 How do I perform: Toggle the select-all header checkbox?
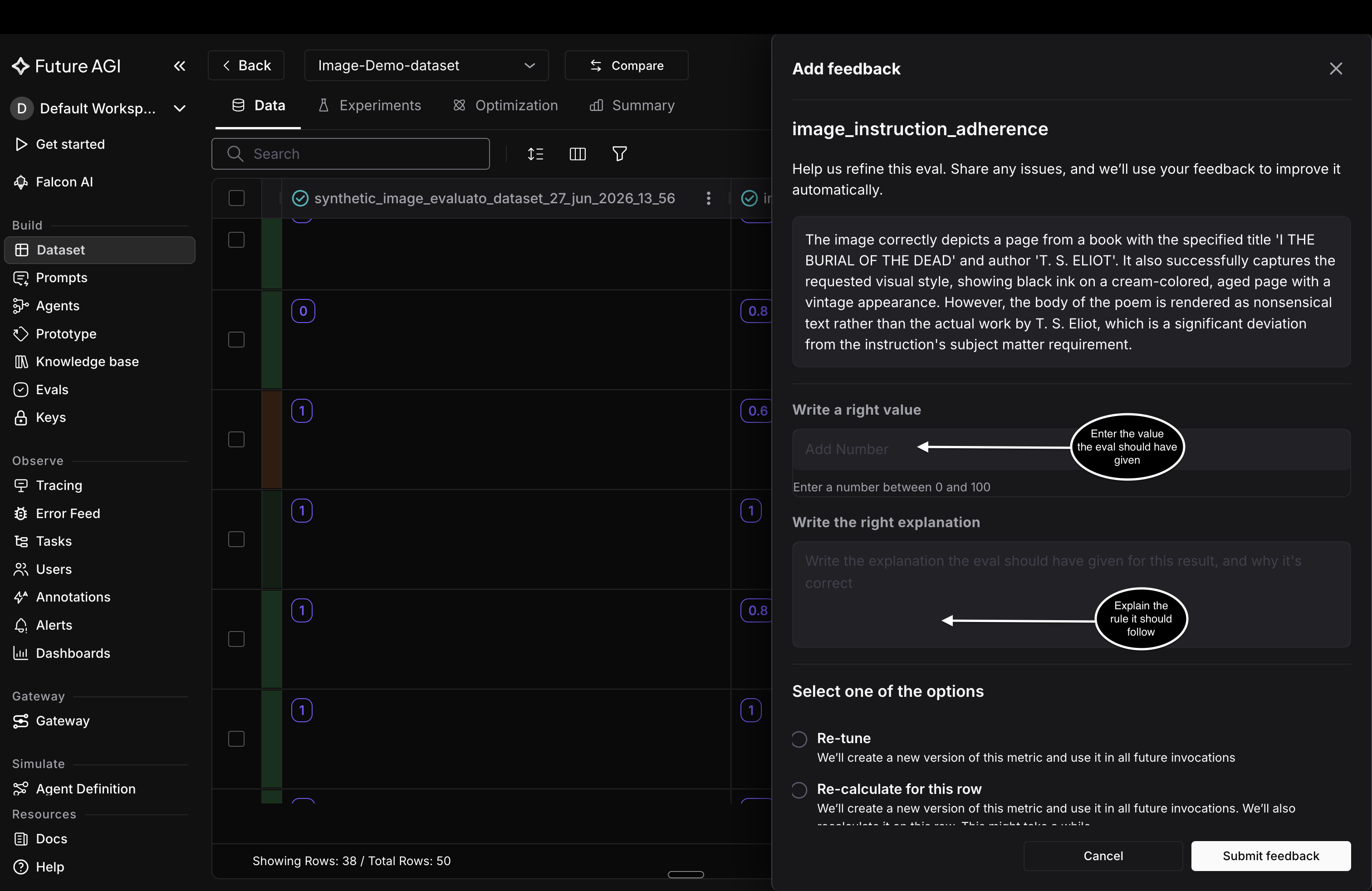236,198
